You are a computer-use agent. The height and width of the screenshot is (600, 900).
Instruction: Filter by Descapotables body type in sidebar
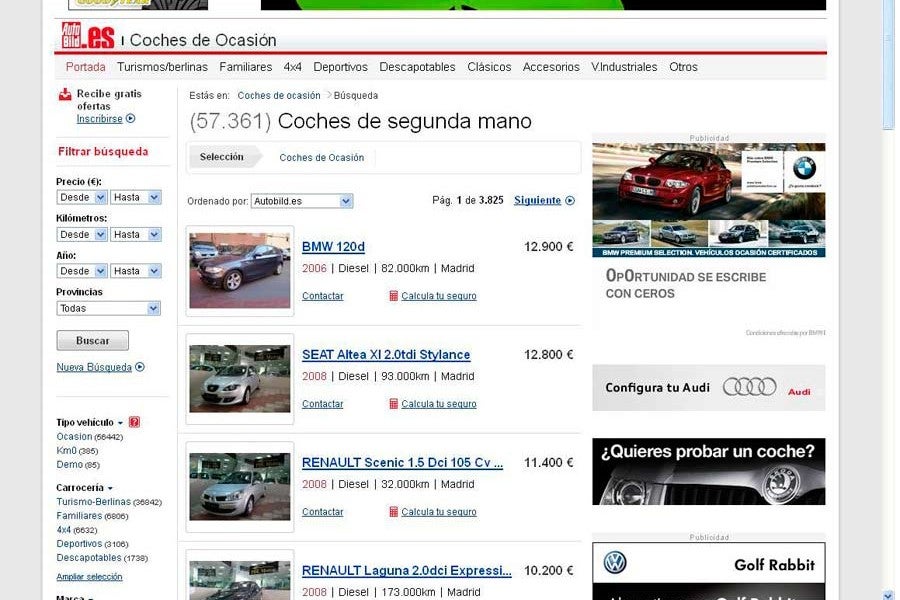coord(89,558)
